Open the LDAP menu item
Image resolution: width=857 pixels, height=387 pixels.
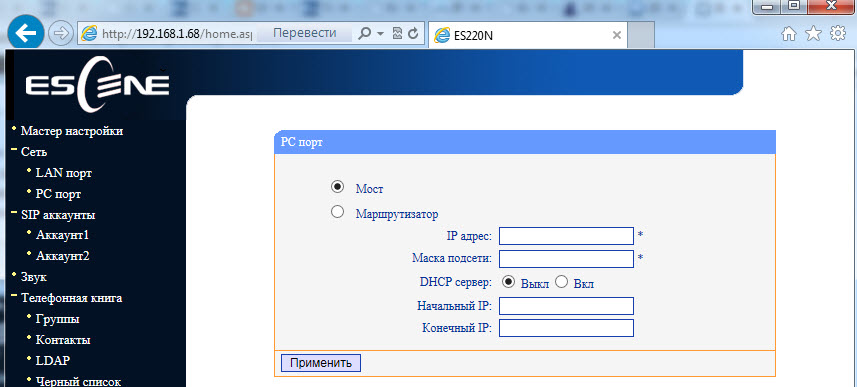click(52, 361)
